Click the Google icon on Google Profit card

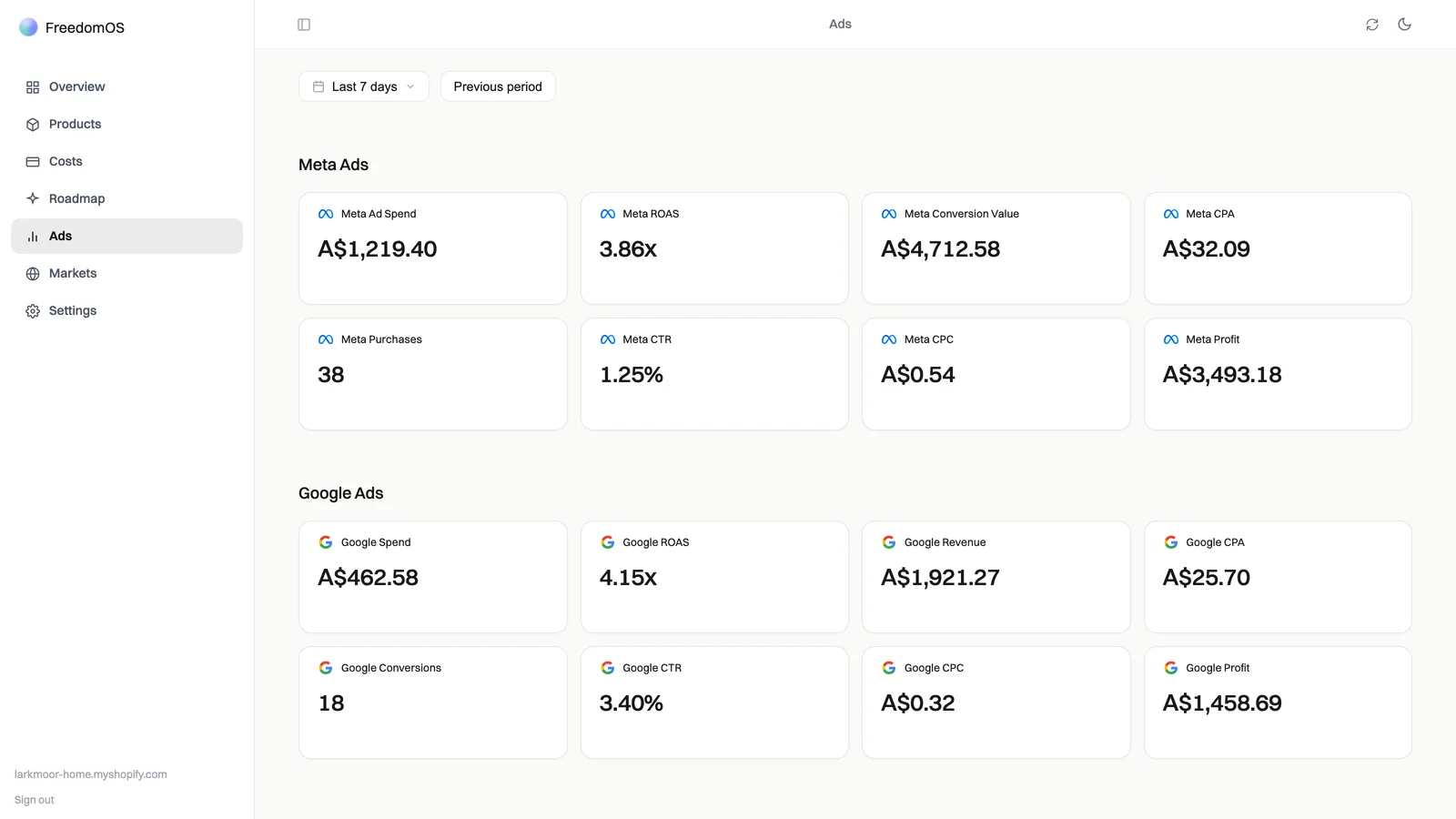pos(1171,668)
